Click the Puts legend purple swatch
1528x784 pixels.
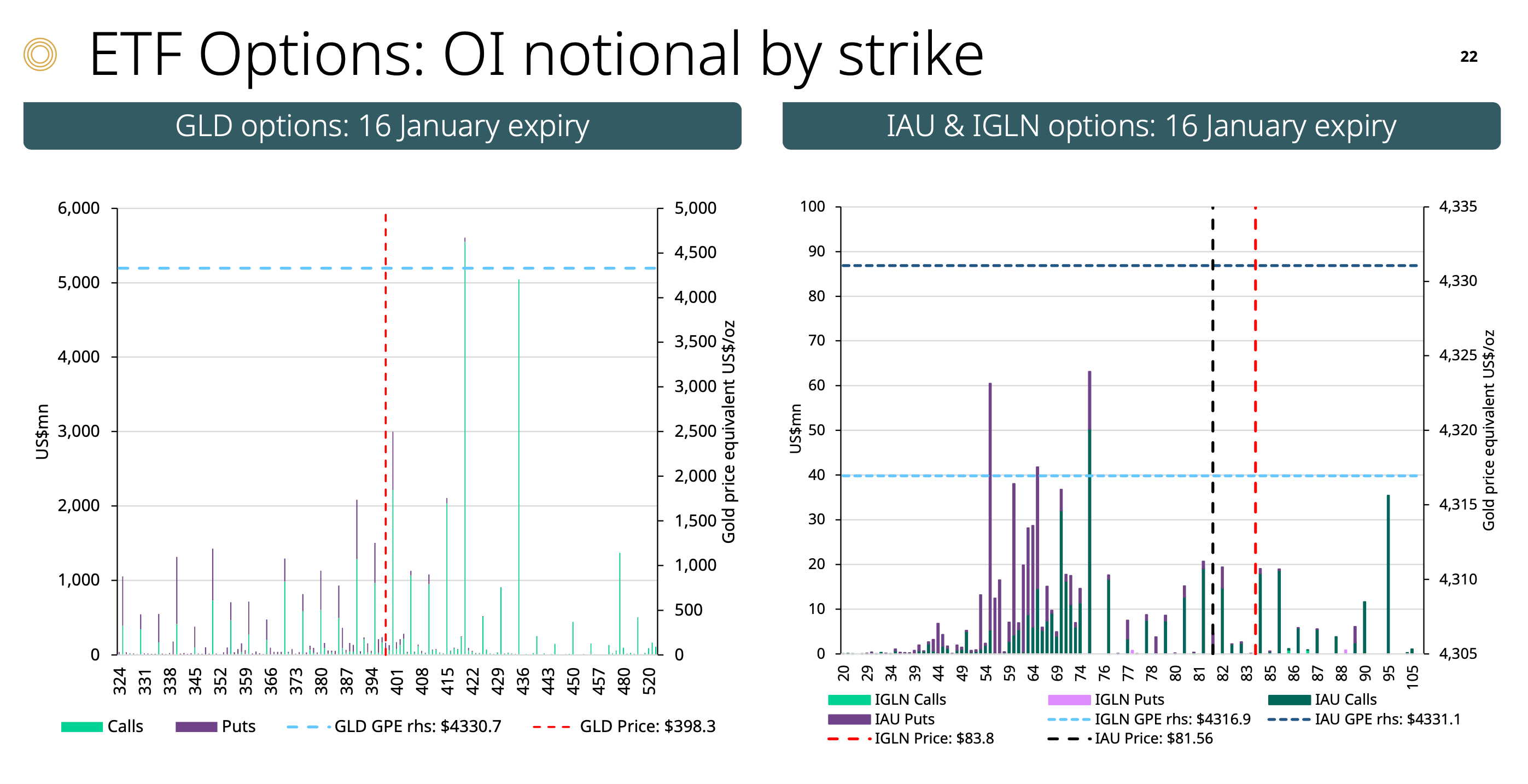tap(196, 727)
